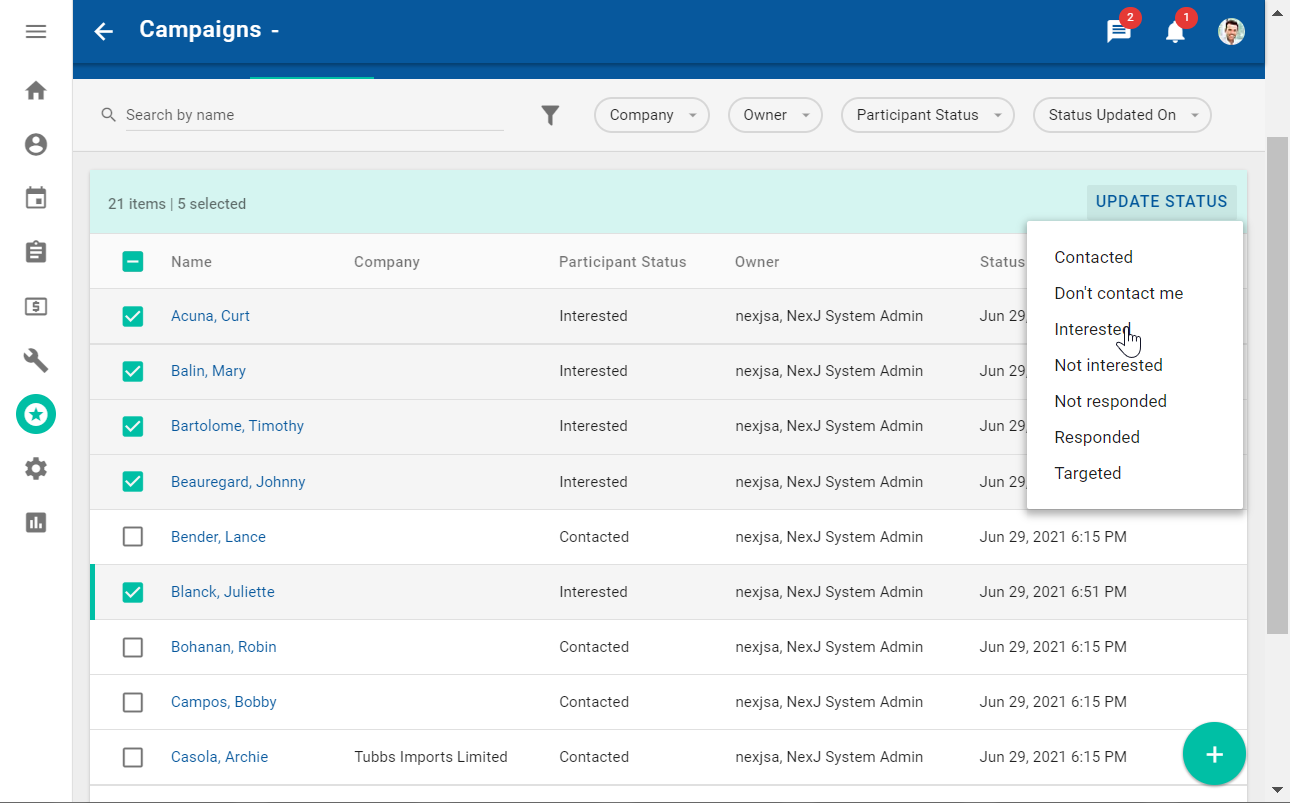Toggle the select-all header checkbox
This screenshot has height=803, width=1290.
133,262
